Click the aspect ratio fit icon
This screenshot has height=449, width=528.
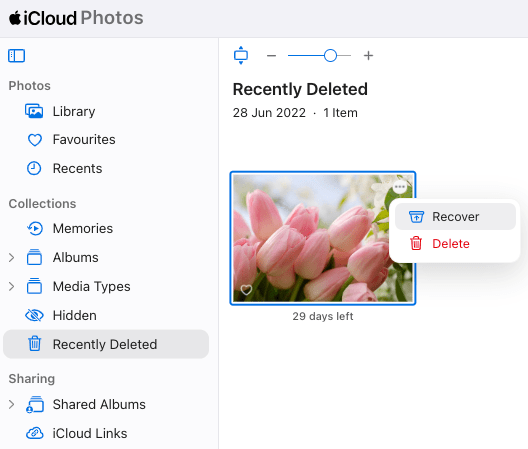[241, 55]
